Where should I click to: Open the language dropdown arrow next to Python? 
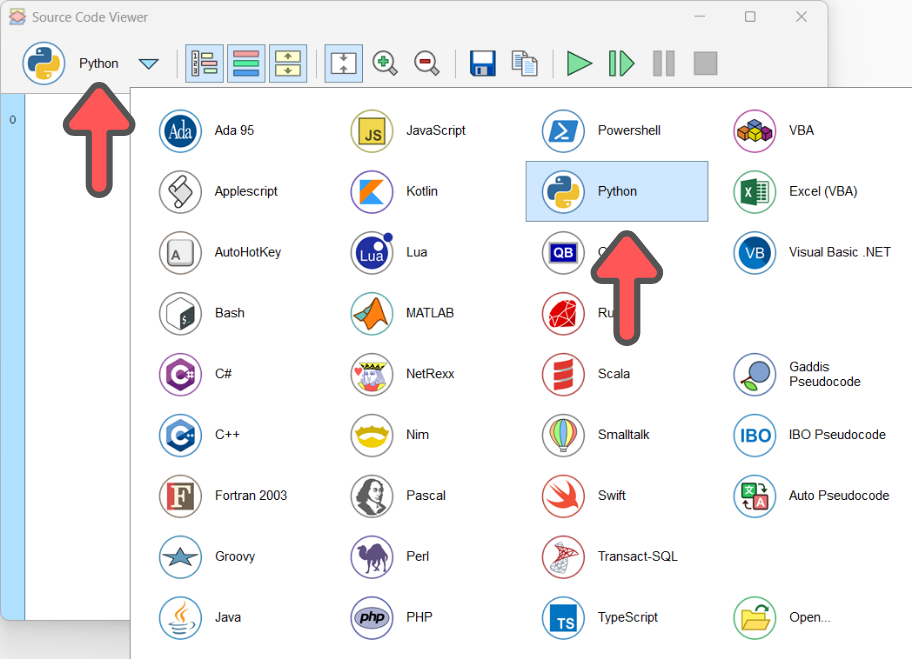[x=149, y=63]
